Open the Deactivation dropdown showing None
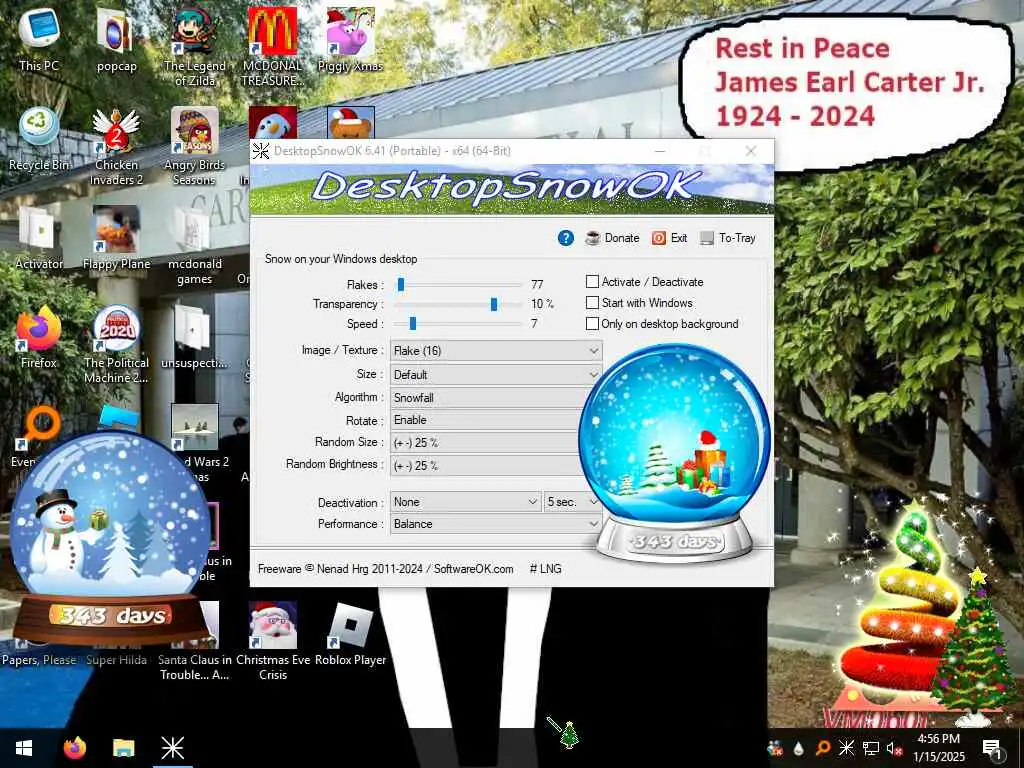The width and height of the screenshot is (1024, 768). click(466, 502)
